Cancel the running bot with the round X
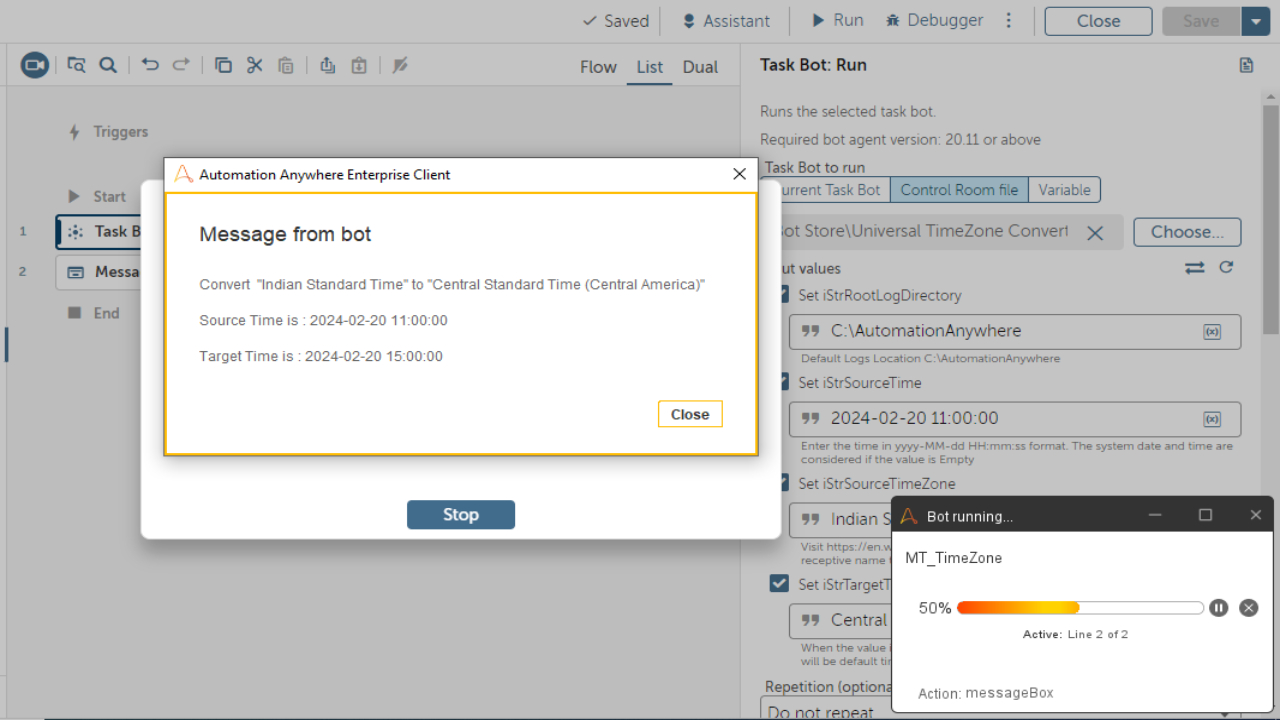The image size is (1280, 720). (x=1248, y=608)
